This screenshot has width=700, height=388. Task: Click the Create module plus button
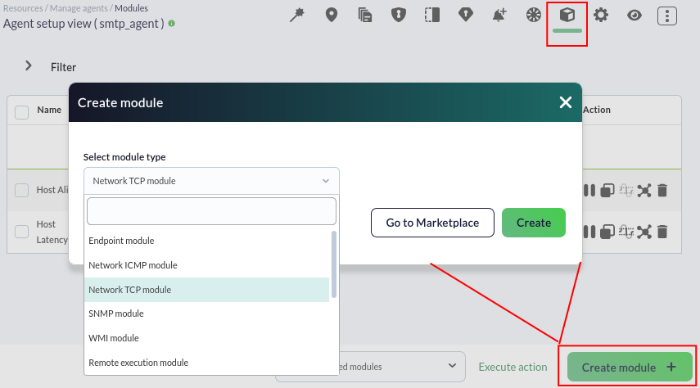[x=629, y=367]
